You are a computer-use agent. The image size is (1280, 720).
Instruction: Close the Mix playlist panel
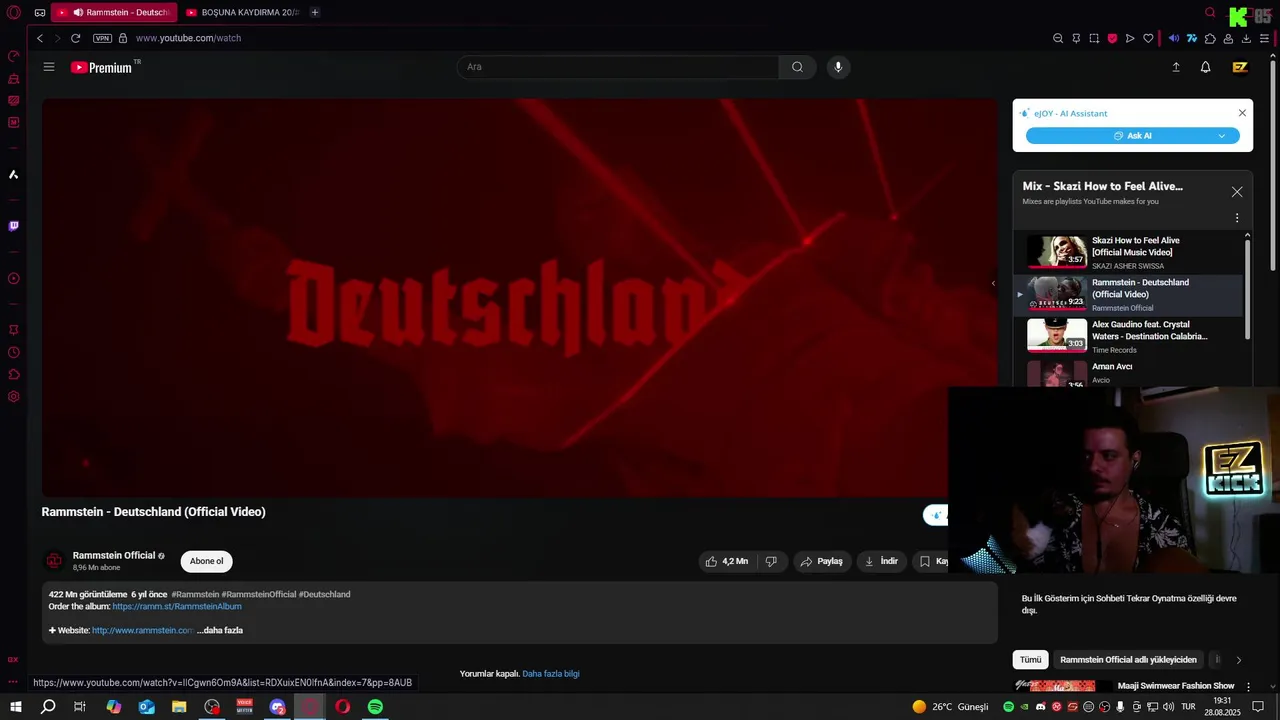(1237, 192)
